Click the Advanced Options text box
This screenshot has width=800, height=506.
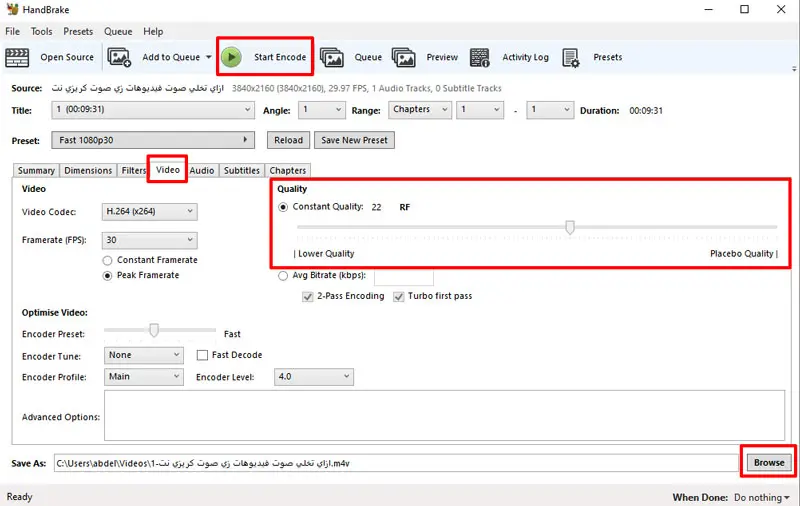tap(444, 415)
